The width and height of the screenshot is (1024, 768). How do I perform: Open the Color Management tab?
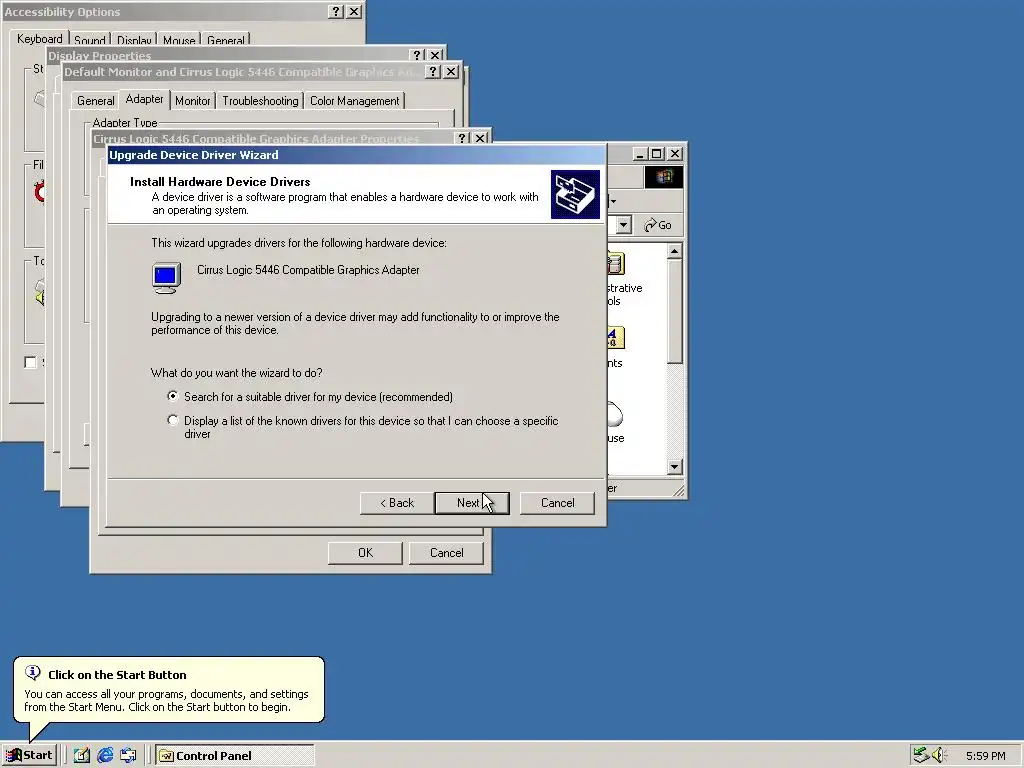(x=355, y=101)
